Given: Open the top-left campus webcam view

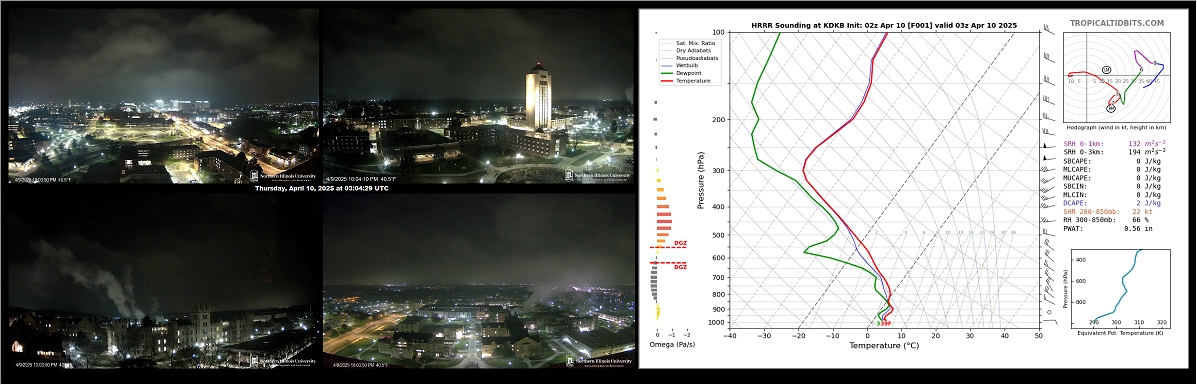Looking at the screenshot, I should tap(163, 95).
